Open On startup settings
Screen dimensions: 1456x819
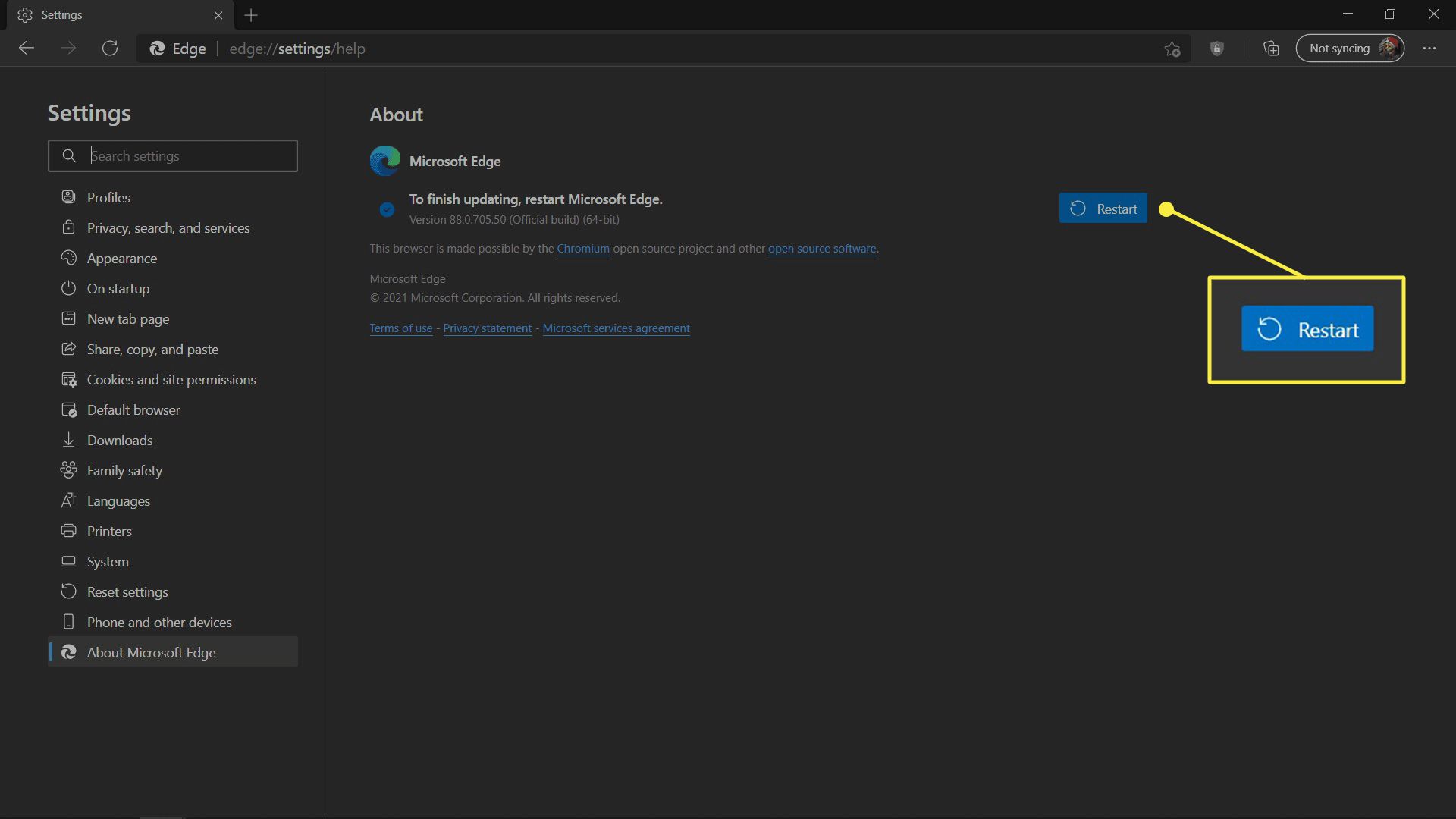173,288
